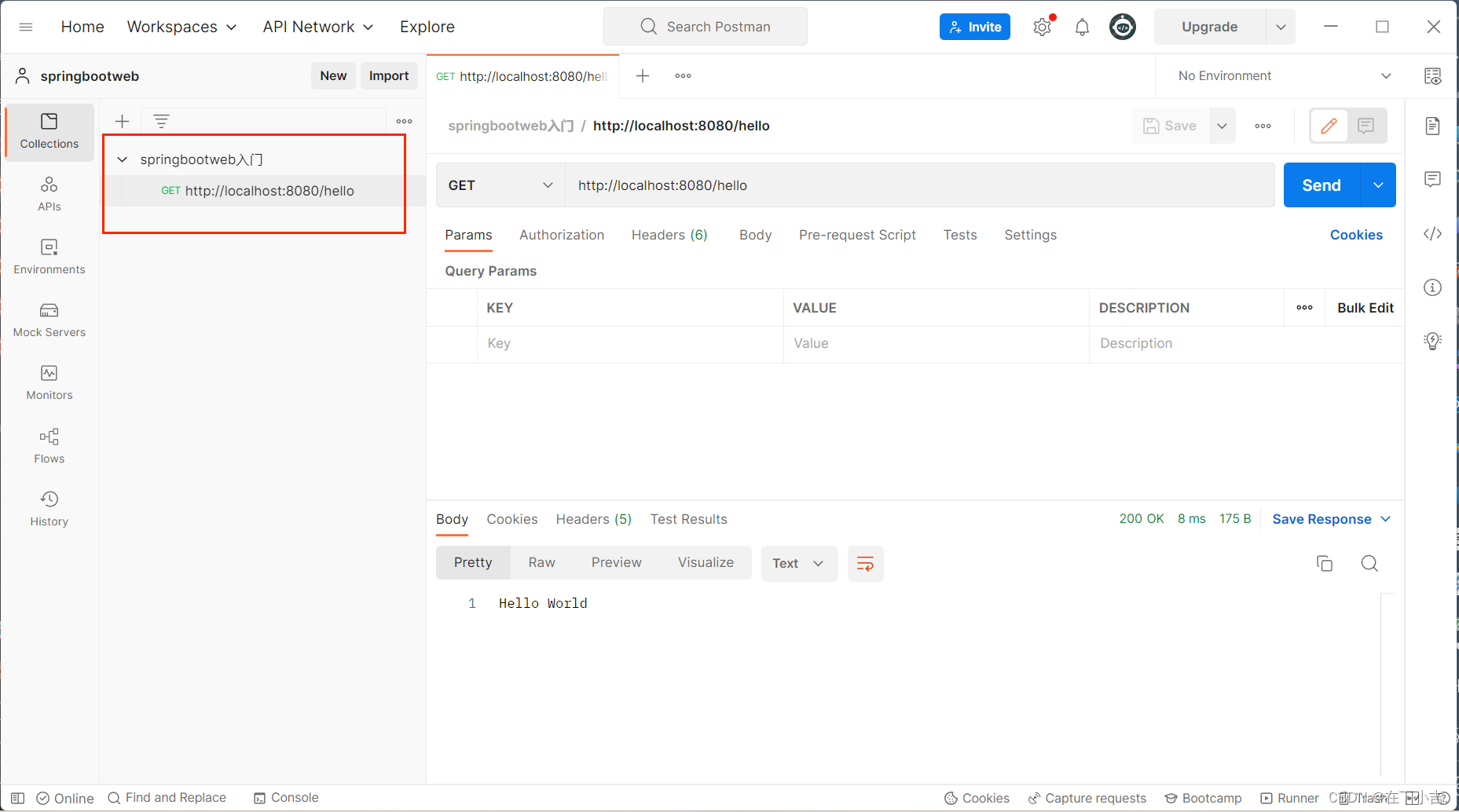Select Preview response view
The width and height of the screenshot is (1459, 812).
617,562
